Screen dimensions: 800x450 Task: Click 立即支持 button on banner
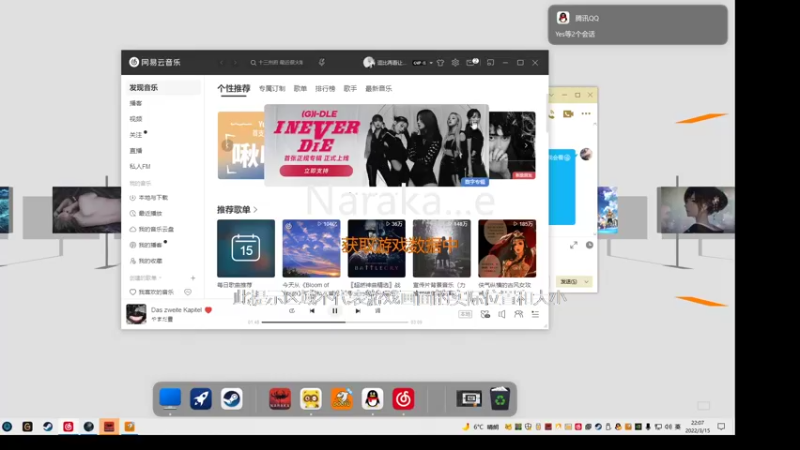(316, 171)
